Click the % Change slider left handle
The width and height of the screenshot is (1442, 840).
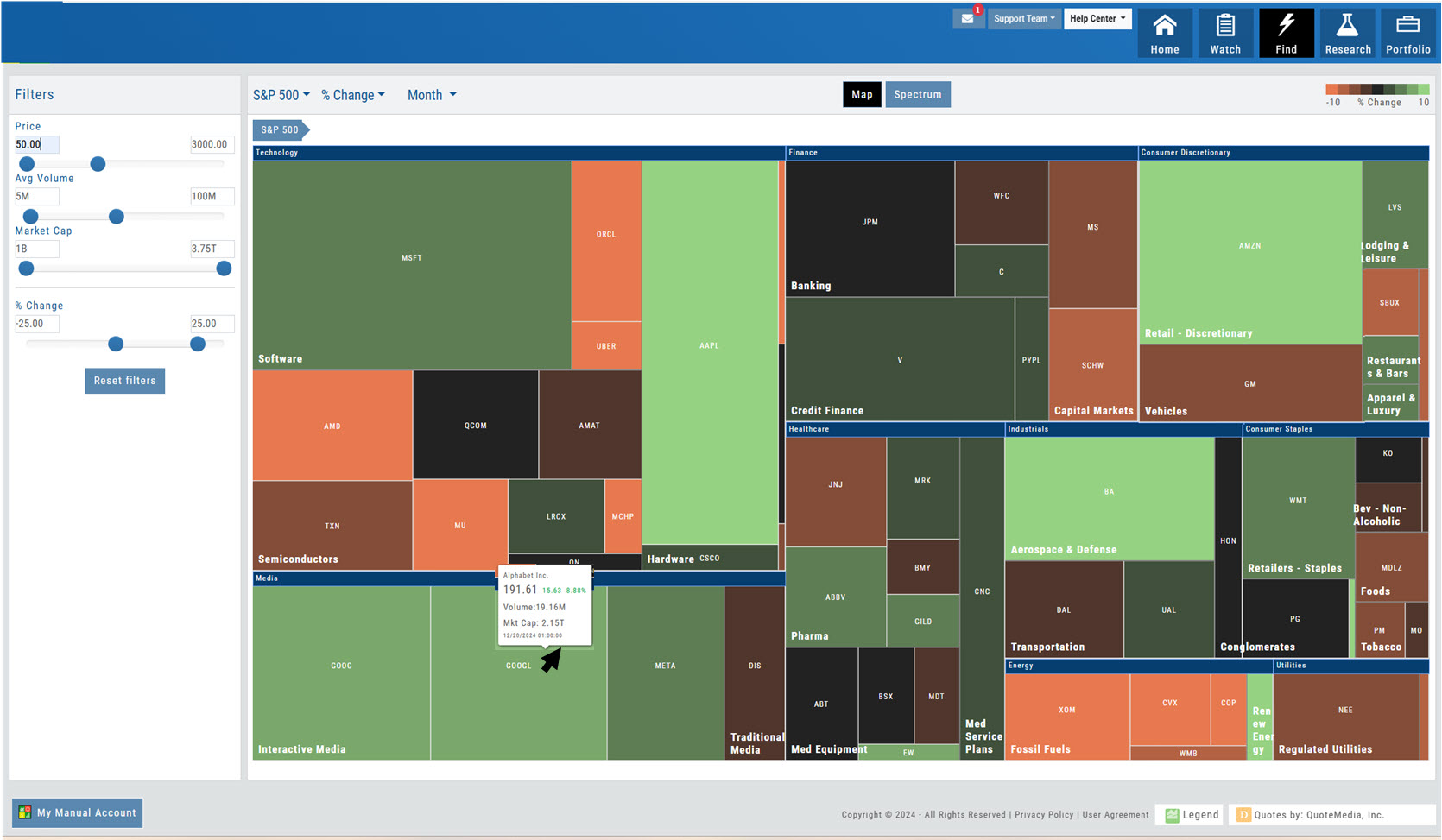116,344
